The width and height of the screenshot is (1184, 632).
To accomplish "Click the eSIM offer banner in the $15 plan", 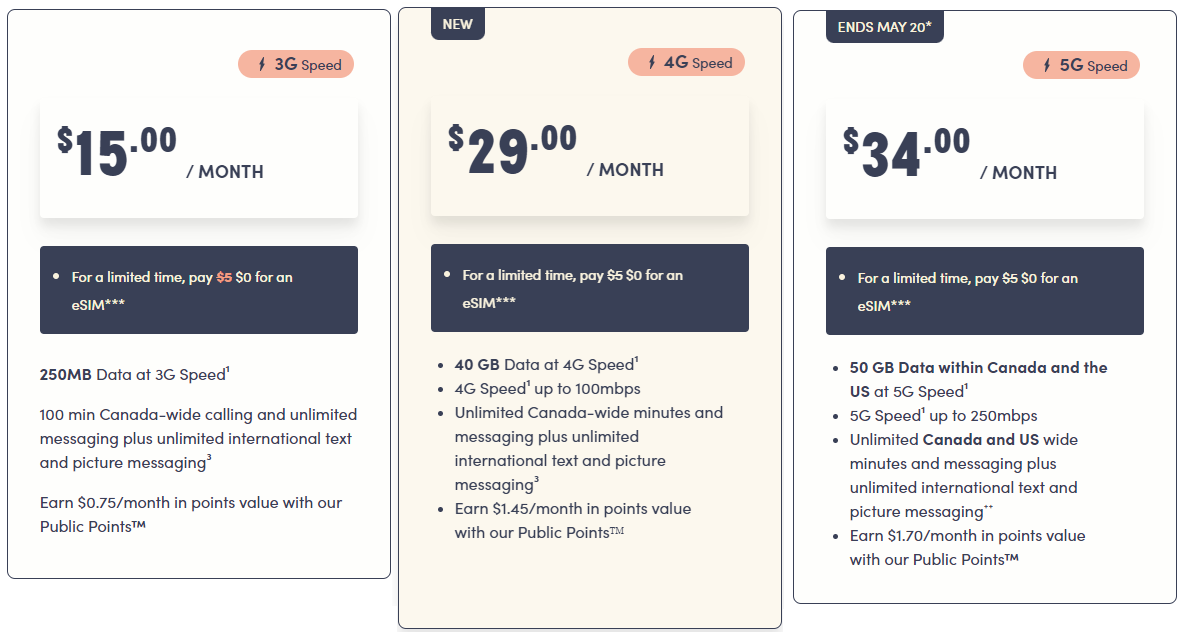I will 198,290.
